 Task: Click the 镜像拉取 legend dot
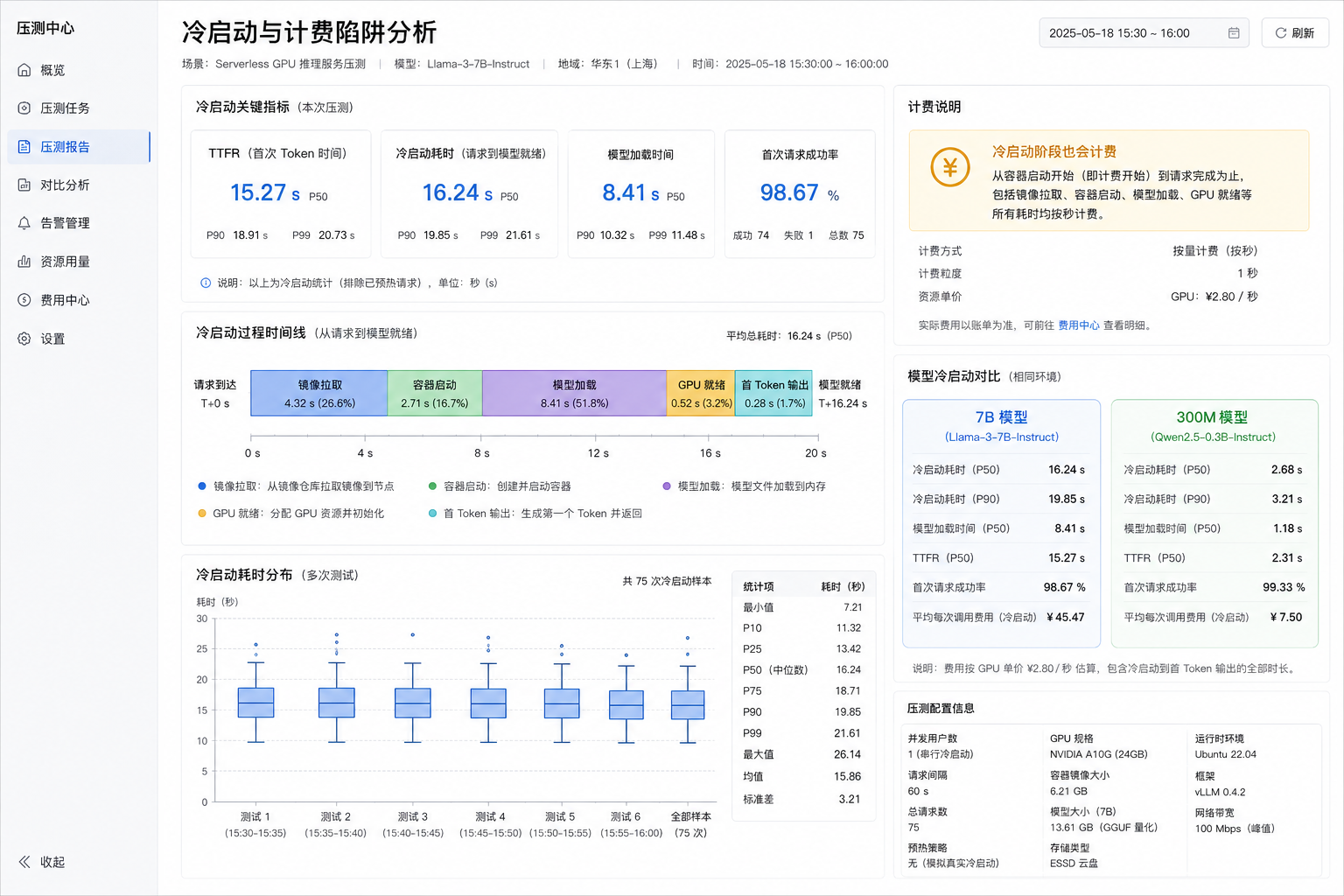click(202, 486)
